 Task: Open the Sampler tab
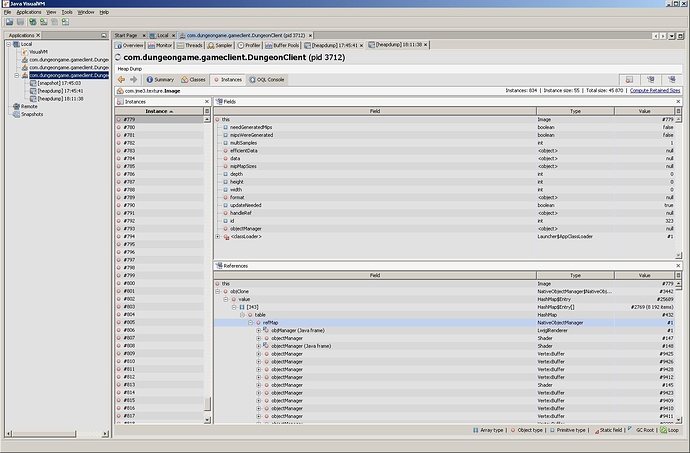click(220, 45)
